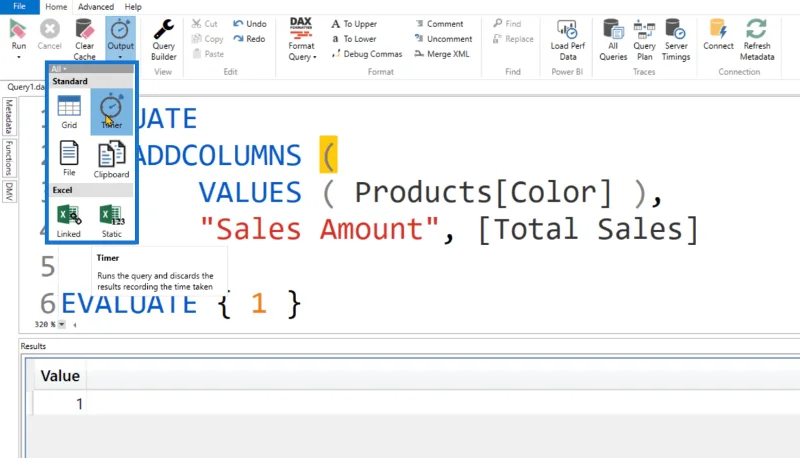This screenshot has width=800, height=458.
Task: Apply Debug Commas formatting
Action: pos(367,54)
